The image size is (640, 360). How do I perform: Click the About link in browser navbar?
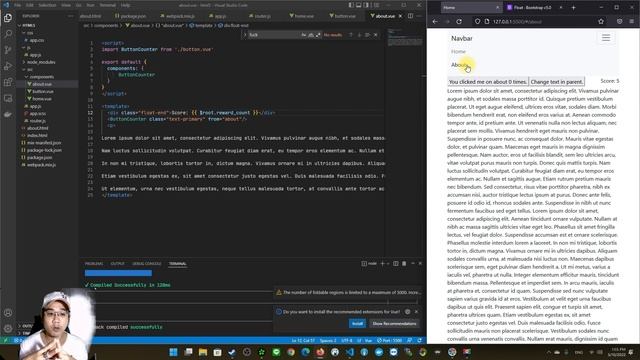tap(460, 65)
